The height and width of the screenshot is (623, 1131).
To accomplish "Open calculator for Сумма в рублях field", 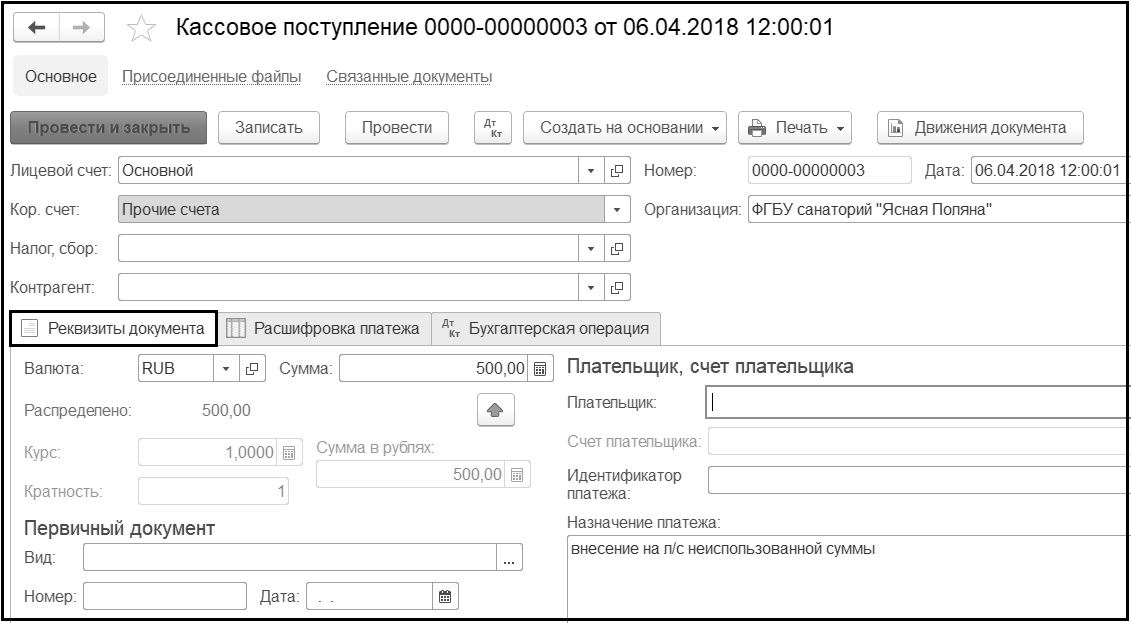I will click(516, 474).
